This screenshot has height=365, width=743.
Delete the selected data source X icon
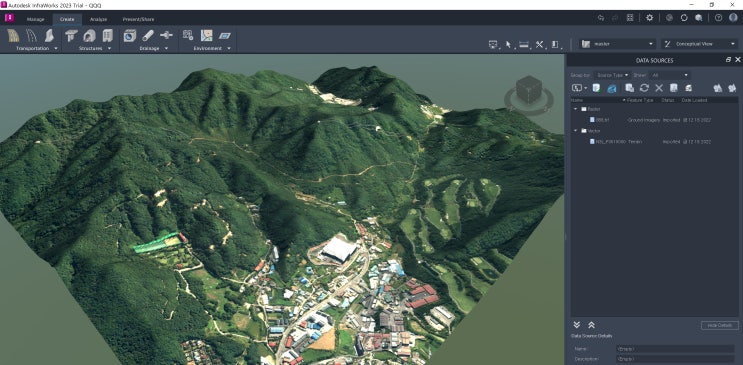click(x=659, y=88)
